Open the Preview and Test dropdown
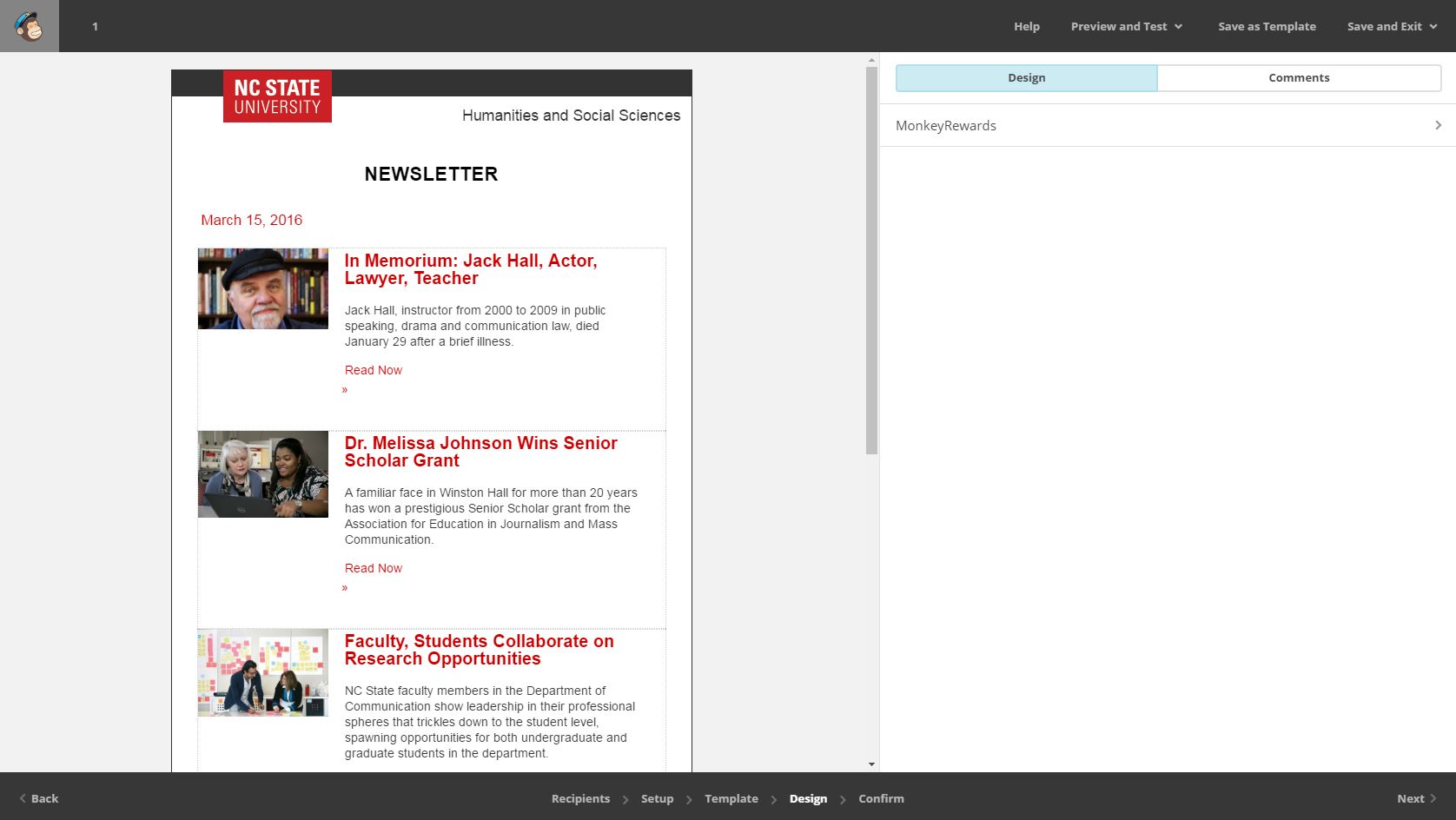This screenshot has height=820, width=1456. [x=1127, y=26]
